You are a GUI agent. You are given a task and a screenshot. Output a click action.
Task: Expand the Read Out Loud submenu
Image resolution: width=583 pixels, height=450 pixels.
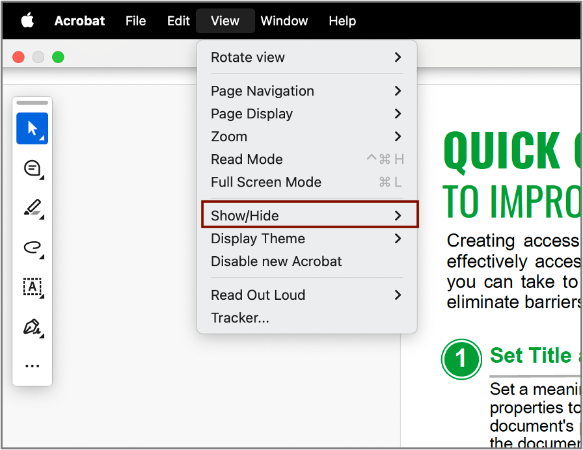click(x=307, y=295)
